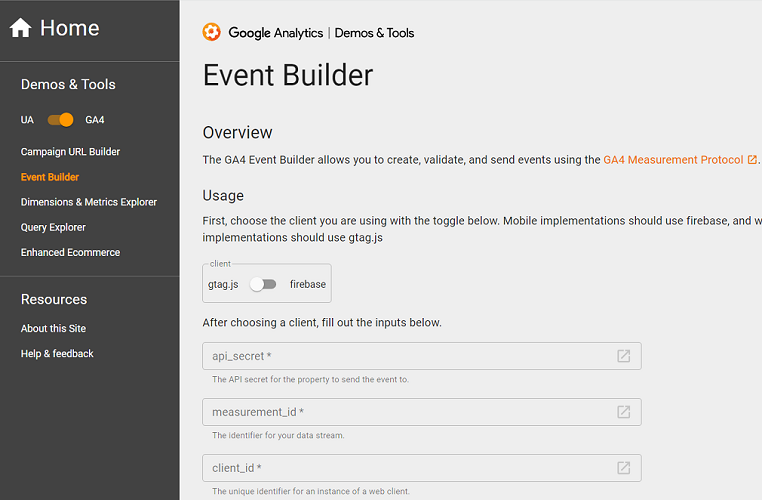
Task: Click the gtag.js label
Action: pyautogui.click(x=223, y=284)
